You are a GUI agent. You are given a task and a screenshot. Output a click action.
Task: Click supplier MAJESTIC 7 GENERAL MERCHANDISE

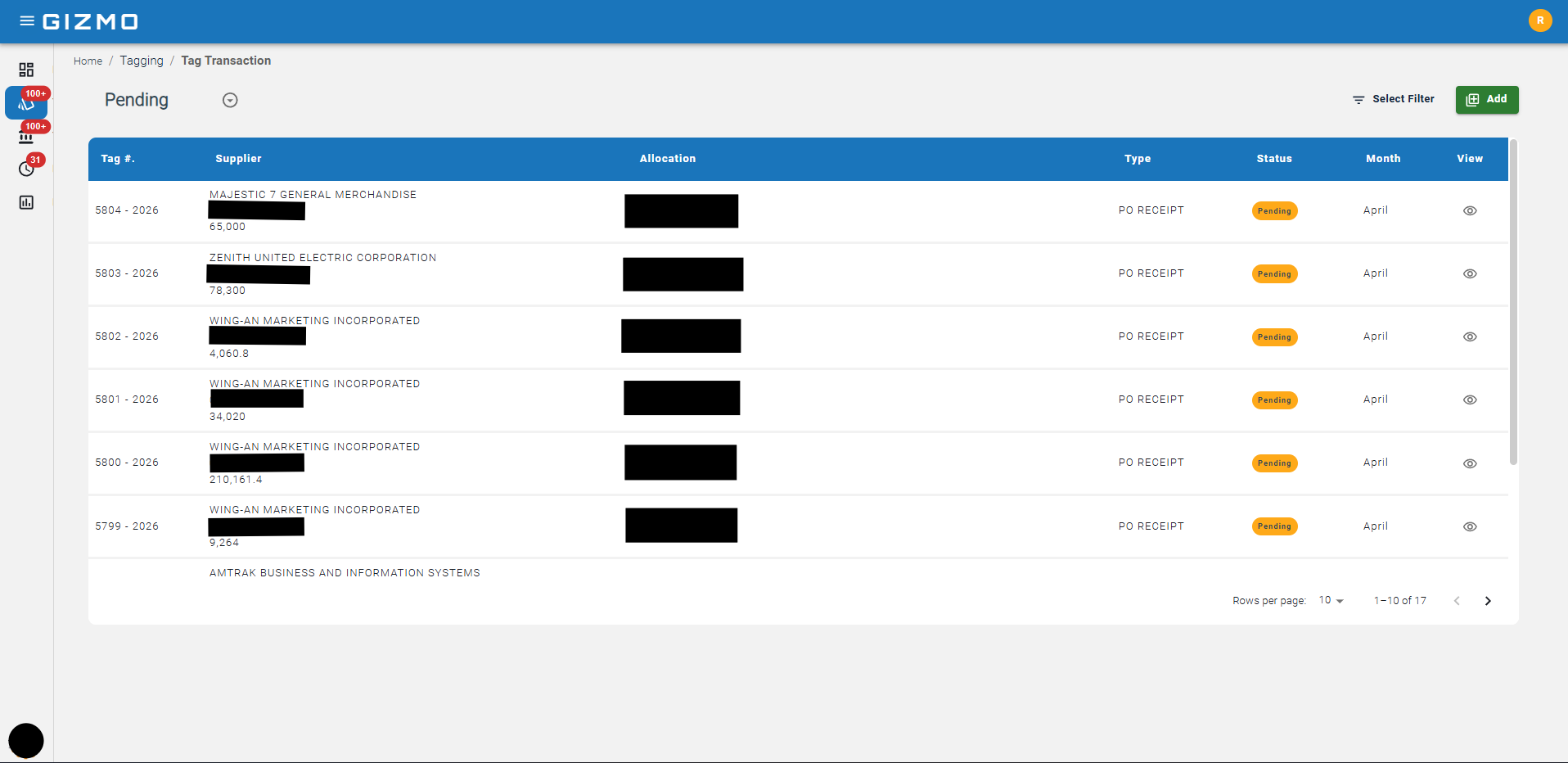[313, 195]
